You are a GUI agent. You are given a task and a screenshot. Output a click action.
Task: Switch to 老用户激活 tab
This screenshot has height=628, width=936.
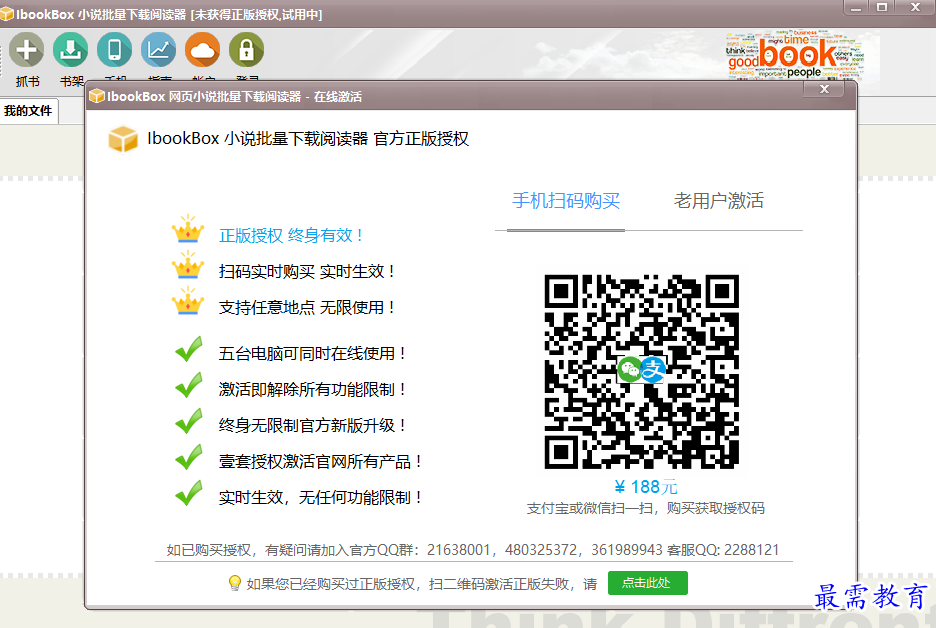(719, 201)
